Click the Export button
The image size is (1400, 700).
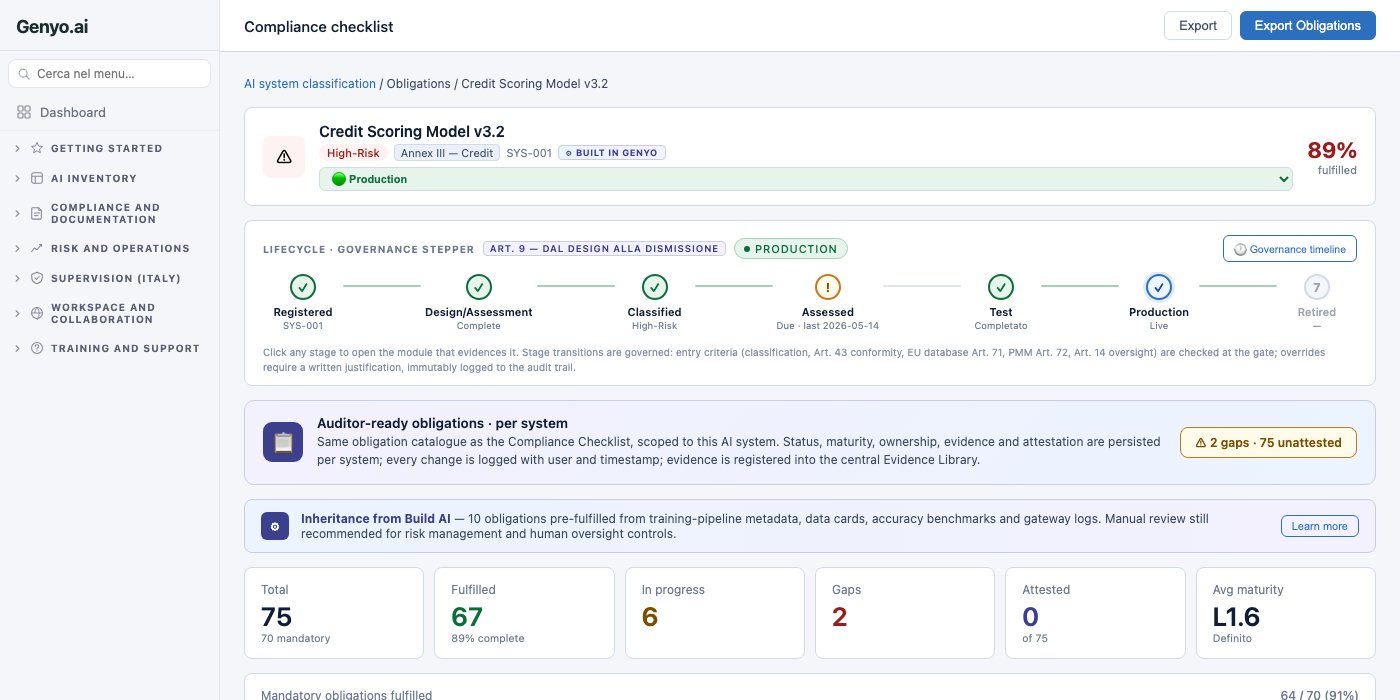coord(1197,26)
